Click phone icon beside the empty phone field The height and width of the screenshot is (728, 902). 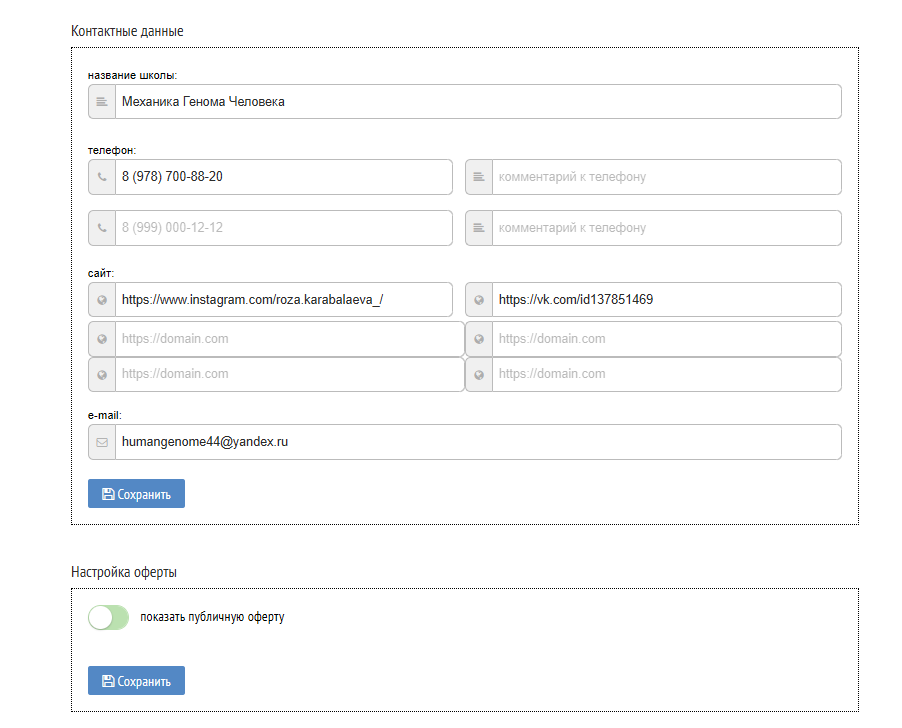point(102,228)
